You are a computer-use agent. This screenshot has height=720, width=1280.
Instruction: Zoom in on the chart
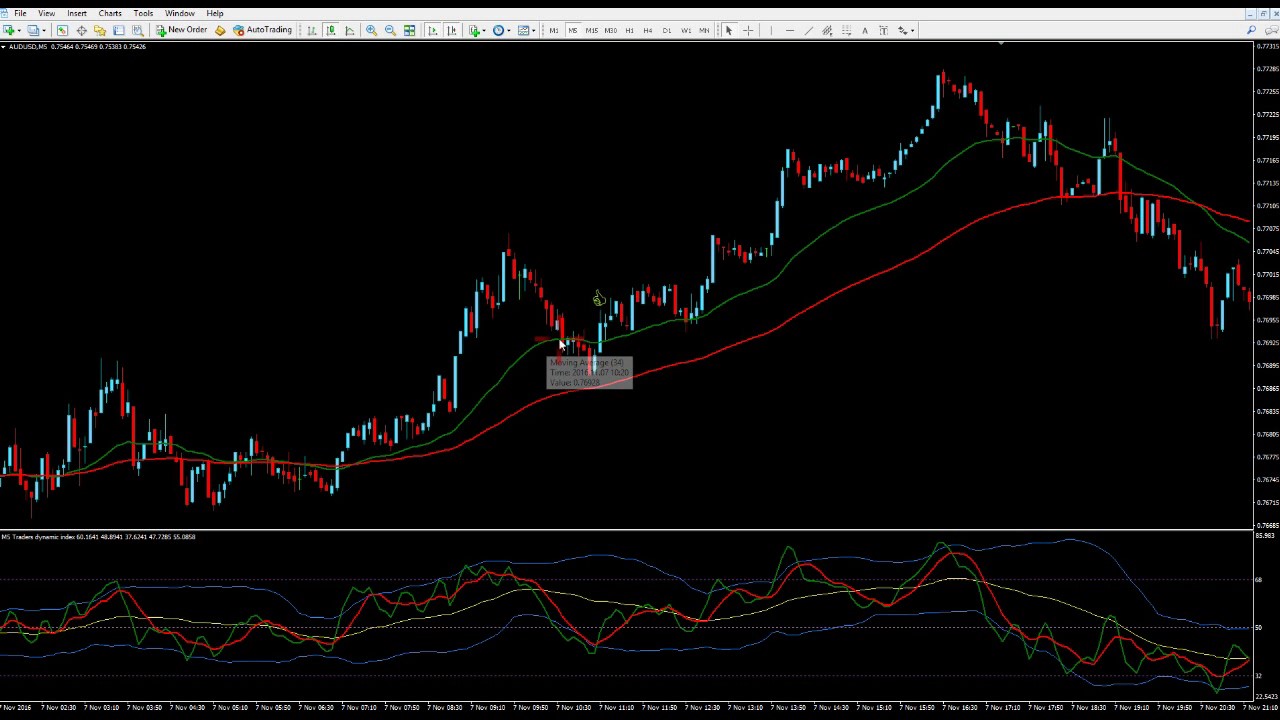coord(371,30)
